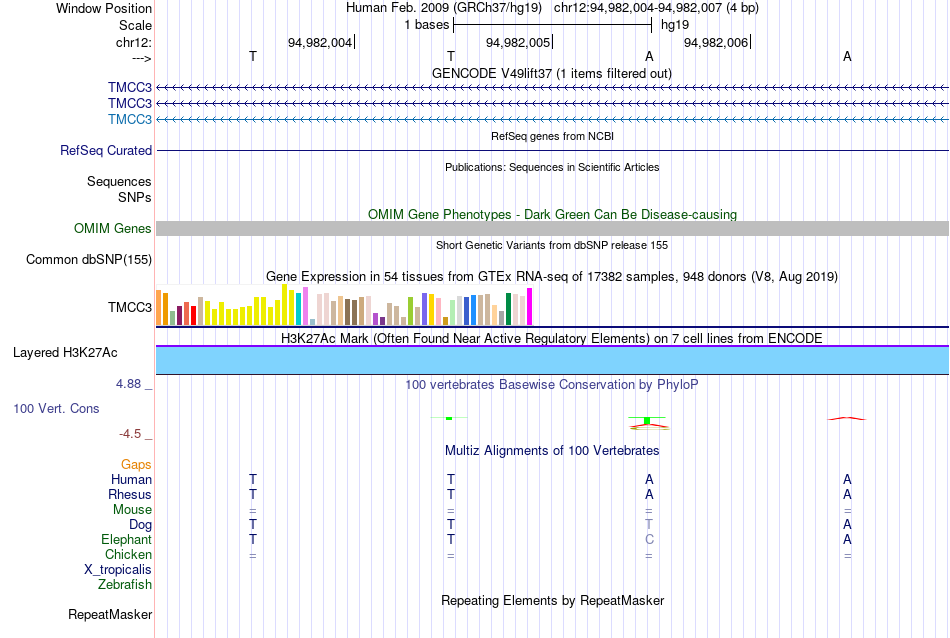The height and width of the screenshot is (638, 950).
Task: Open the GENCODE V49lift37 track title
Action: [552, 73]
